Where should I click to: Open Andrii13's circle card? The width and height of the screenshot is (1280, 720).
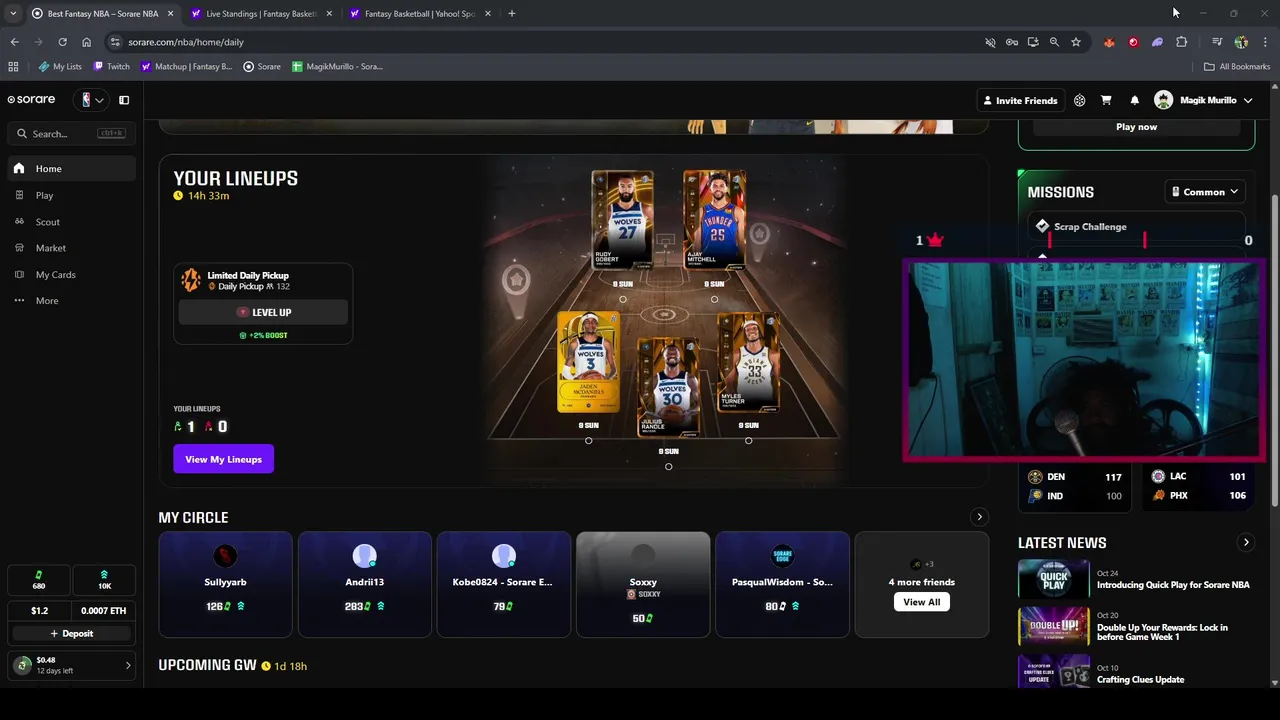(x=364, y=585)
